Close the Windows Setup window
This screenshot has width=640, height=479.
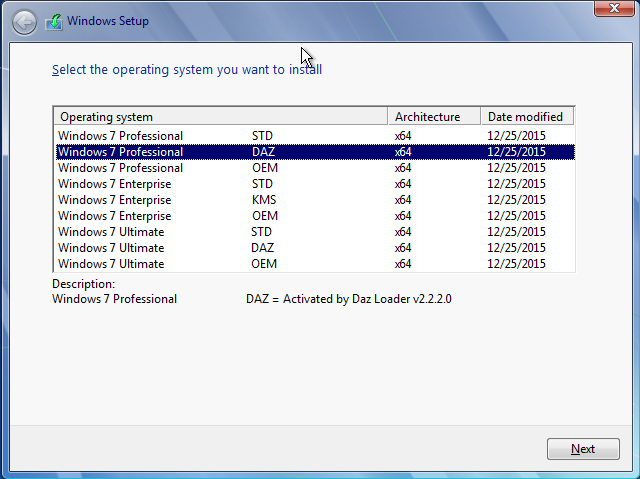point(613,8)
